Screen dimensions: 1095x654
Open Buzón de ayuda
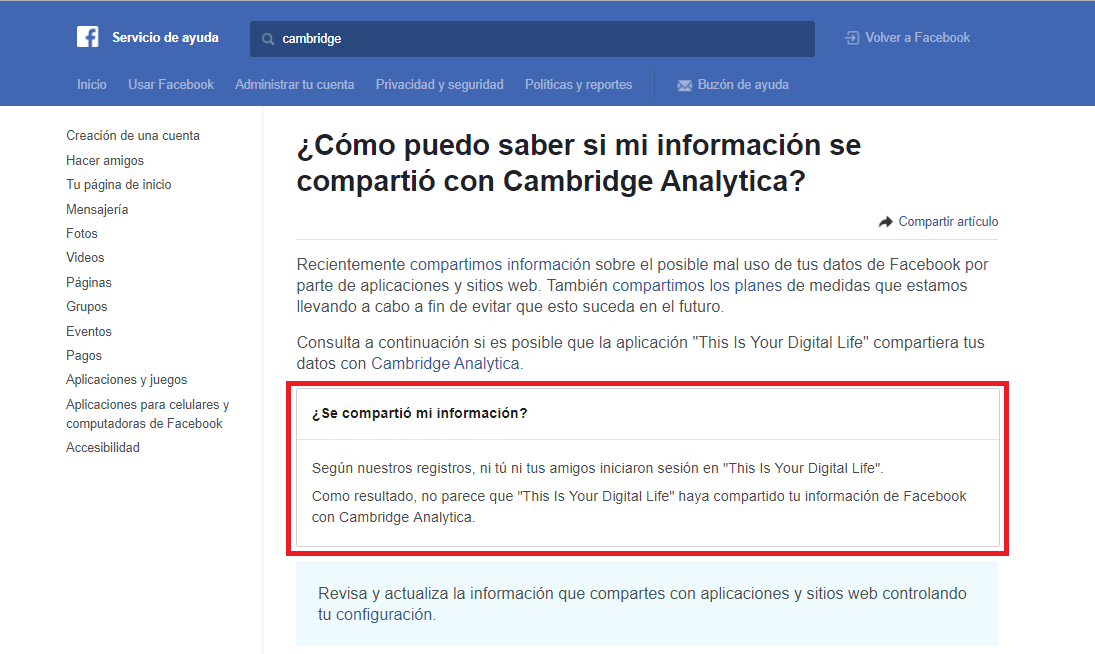point(743,84)
